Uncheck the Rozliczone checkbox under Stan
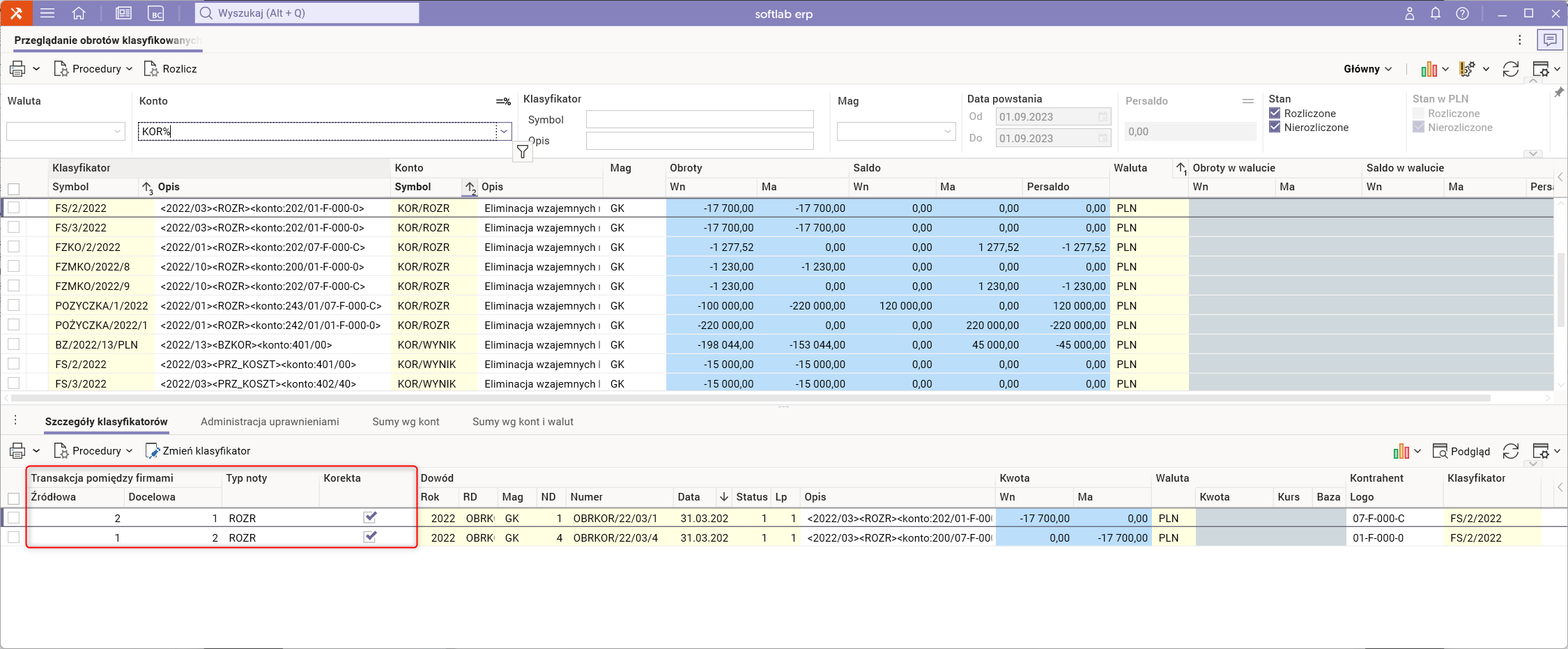Viewport: 1568px width, 649px height. pyautogui.click(x=1275, y=113)
